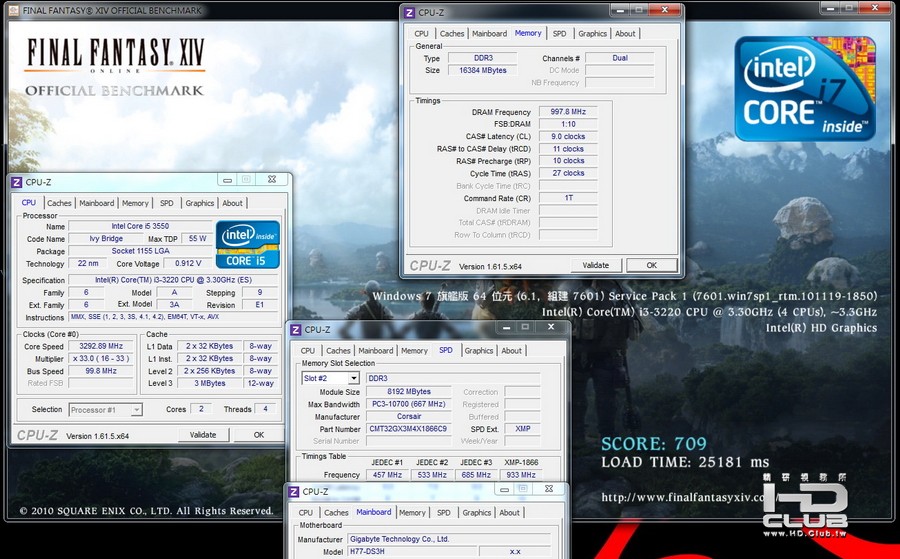Click Manufacturer value Corsair in SPD window
The width and height of the screenshot is (900, 559).
click(x=408, y=417)
